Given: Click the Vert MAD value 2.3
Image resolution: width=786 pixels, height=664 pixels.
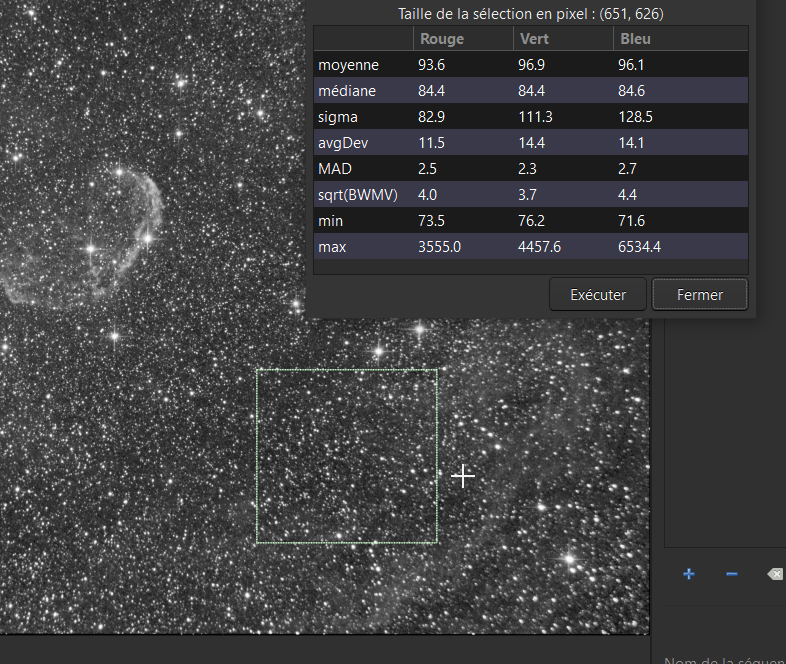Looking at the screenshot, I should point(527,169).
